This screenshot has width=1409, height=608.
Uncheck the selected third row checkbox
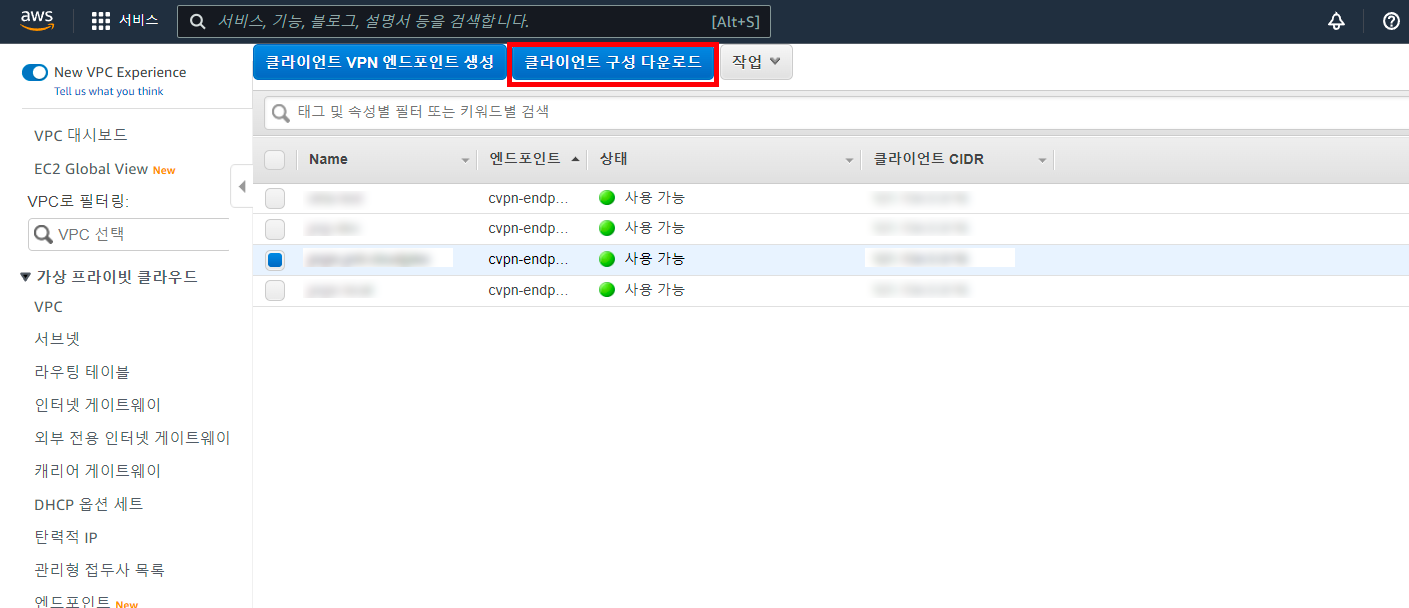pyautogui.click(x=275, y=260)
